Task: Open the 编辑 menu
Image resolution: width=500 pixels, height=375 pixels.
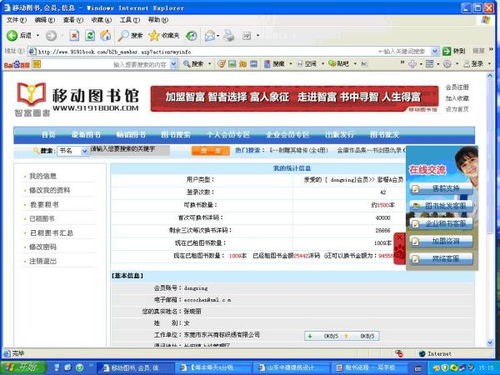Action: pyautogui.click(x=45, y=20)
